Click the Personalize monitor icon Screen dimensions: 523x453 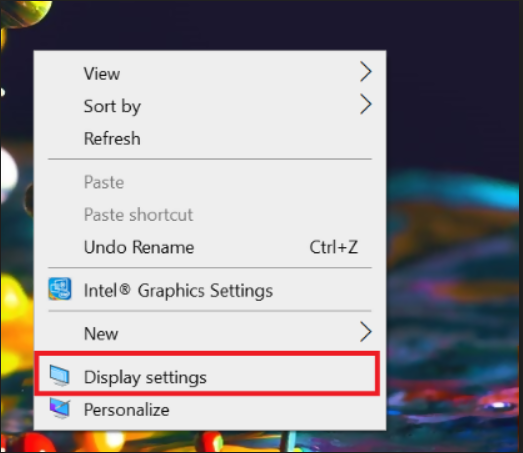pos(60,408)
